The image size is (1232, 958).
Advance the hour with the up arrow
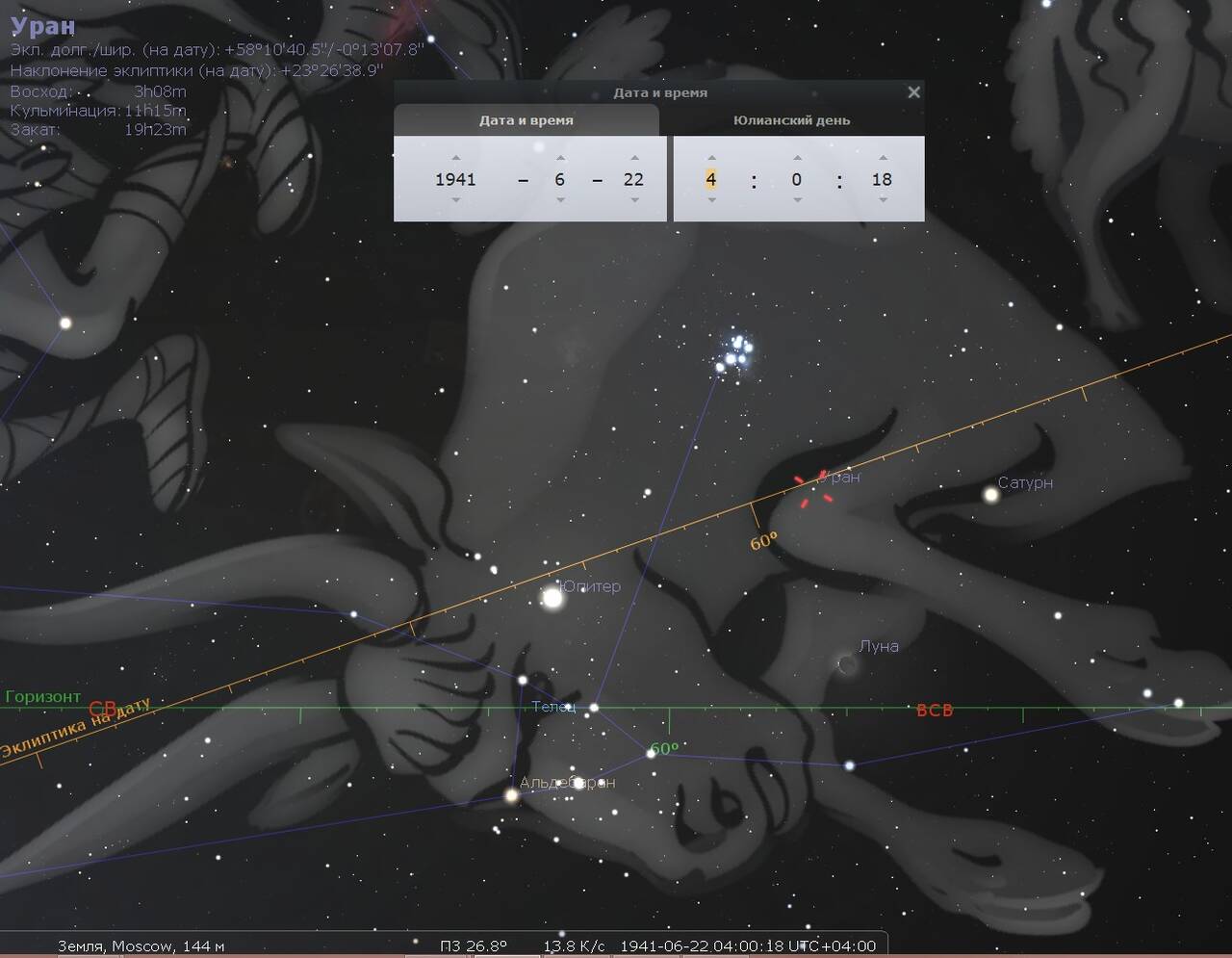pos(711,158)
